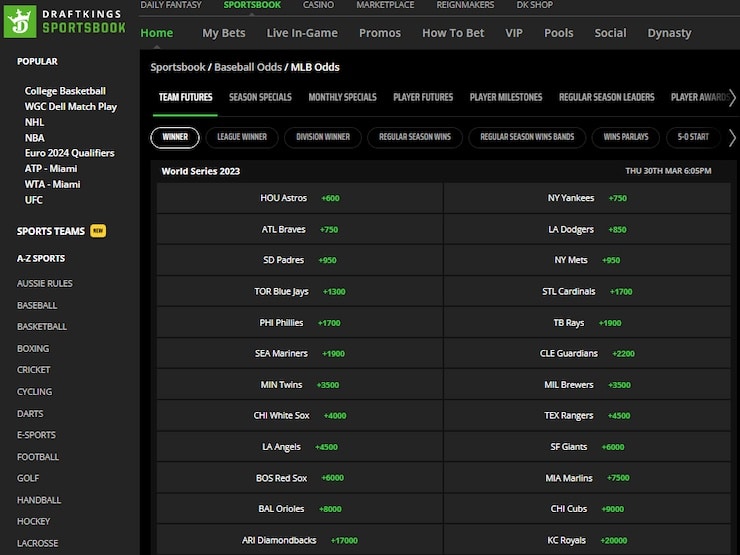
Task: Go to Reignmakers
Action: (x=465, y=5)
